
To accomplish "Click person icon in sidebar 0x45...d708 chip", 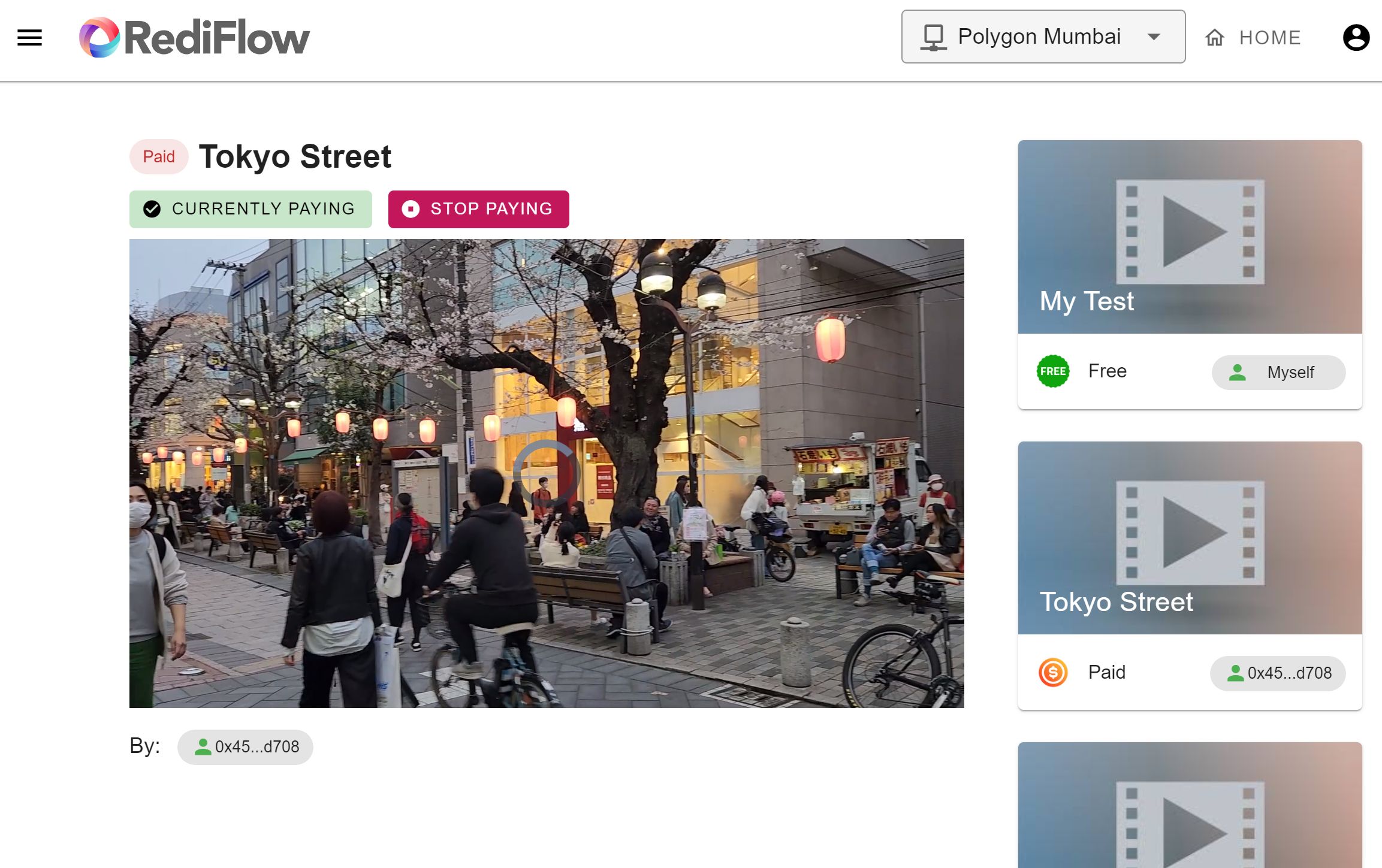I will click(1235, 673).
